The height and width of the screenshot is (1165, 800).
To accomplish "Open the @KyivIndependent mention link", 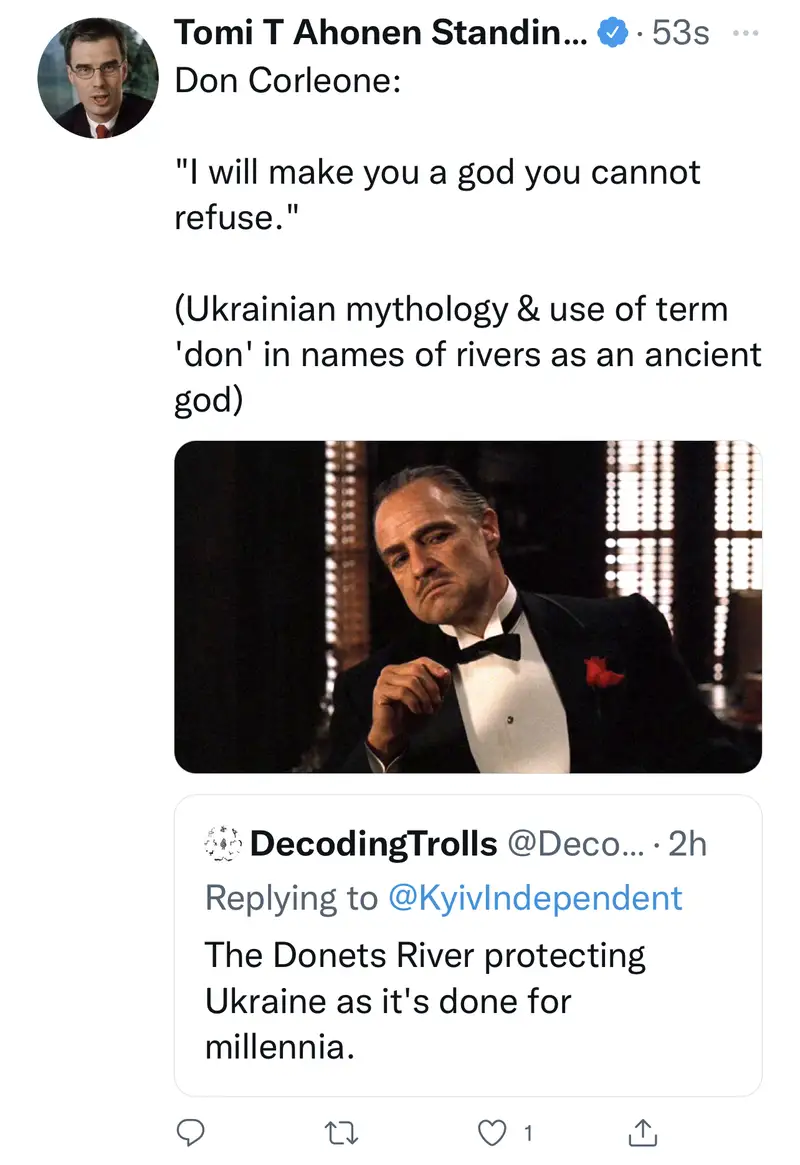I will click(x=534, y=898).
